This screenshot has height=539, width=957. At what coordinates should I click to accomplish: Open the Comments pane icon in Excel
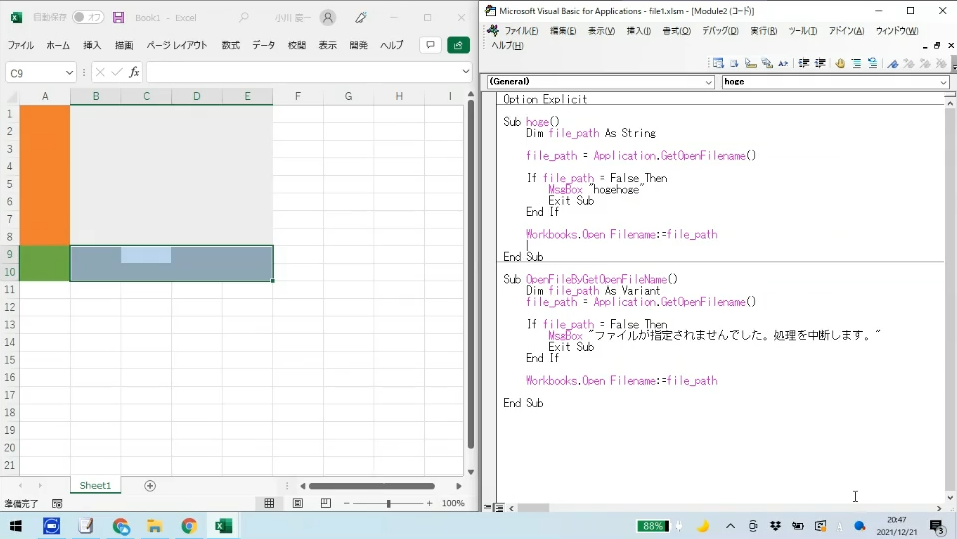tap(430, 45)
